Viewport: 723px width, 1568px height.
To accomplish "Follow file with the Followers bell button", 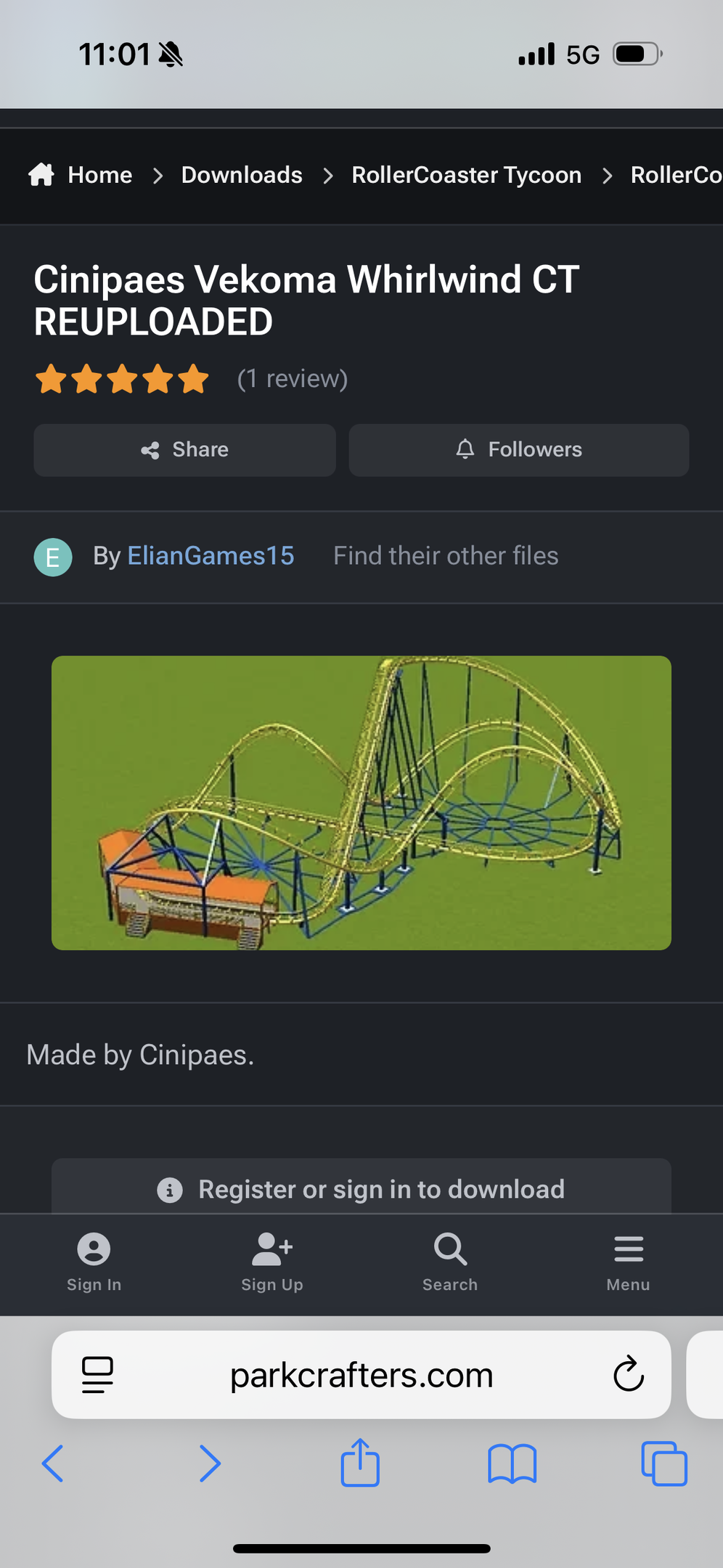I will pos(519,450).
